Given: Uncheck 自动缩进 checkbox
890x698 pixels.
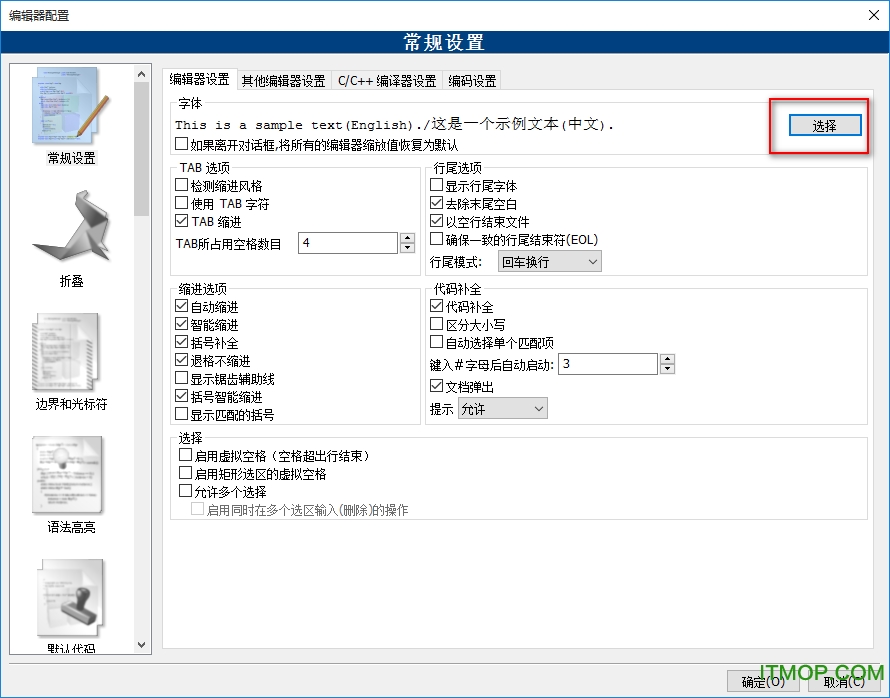Looking at the screenshot, I should (x=181, y=306).
